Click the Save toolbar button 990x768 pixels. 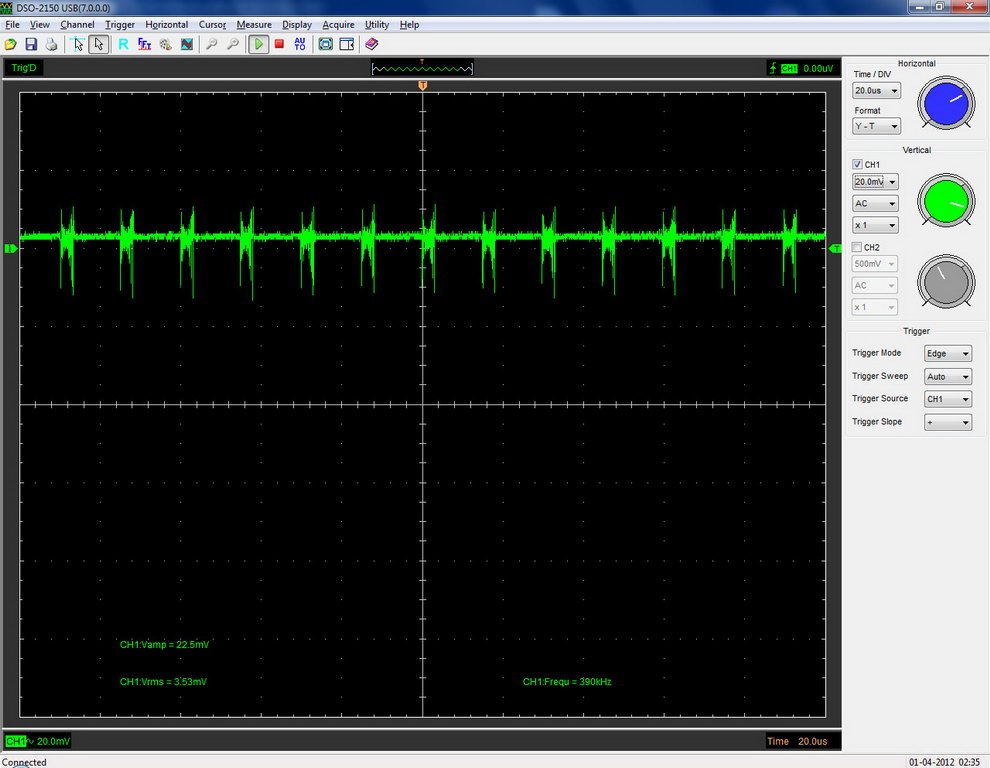coord(32,44)
